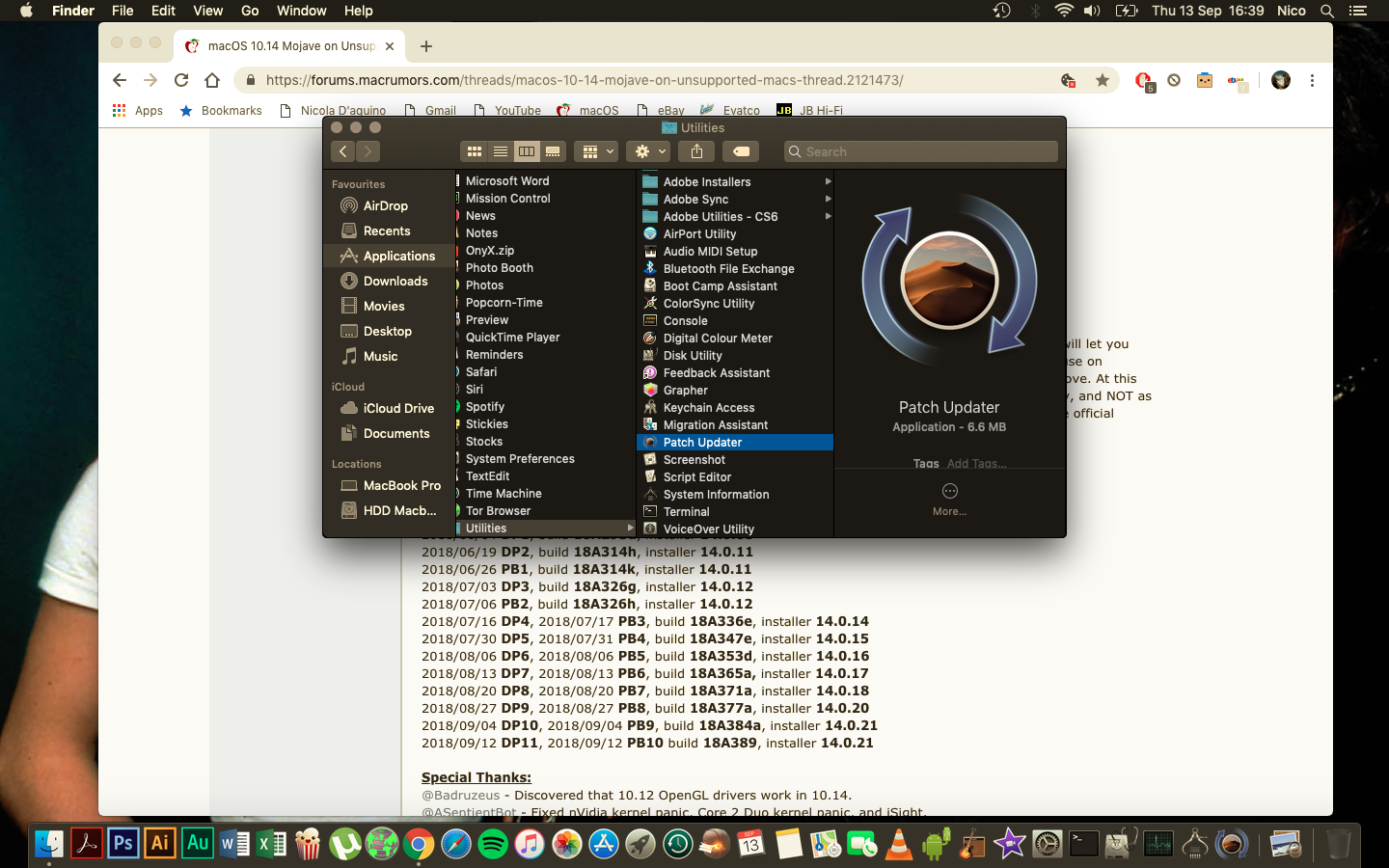Click the Wi-Fi status icon
Viewport: 1389px width, 868px height.
1064,11
